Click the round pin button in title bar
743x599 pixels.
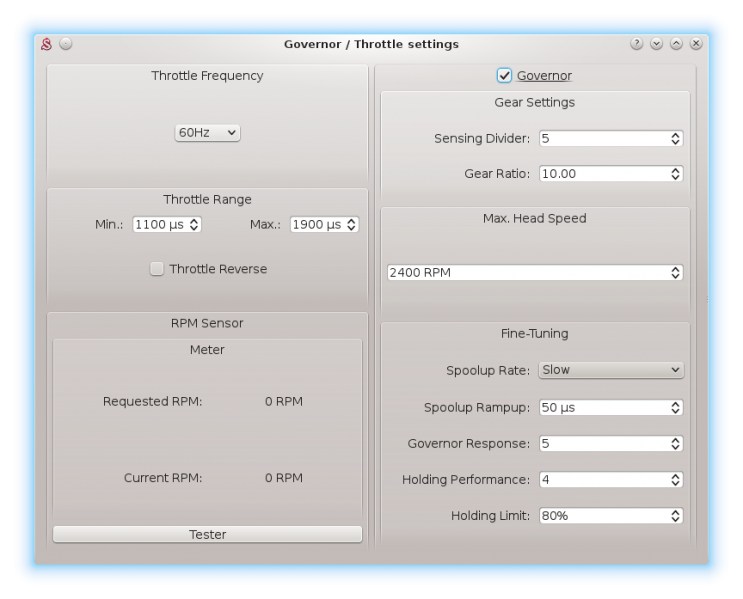66,44
